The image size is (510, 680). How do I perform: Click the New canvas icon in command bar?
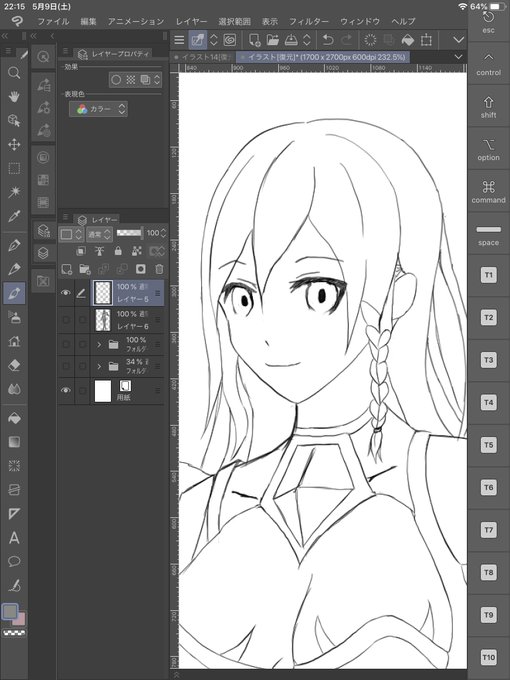pos(255,40)
